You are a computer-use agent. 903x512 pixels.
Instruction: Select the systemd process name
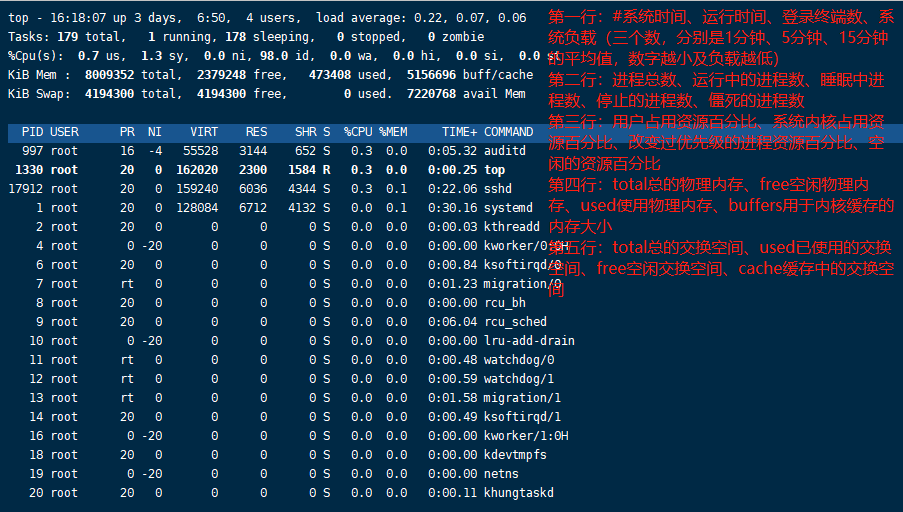tap(509, 208)
